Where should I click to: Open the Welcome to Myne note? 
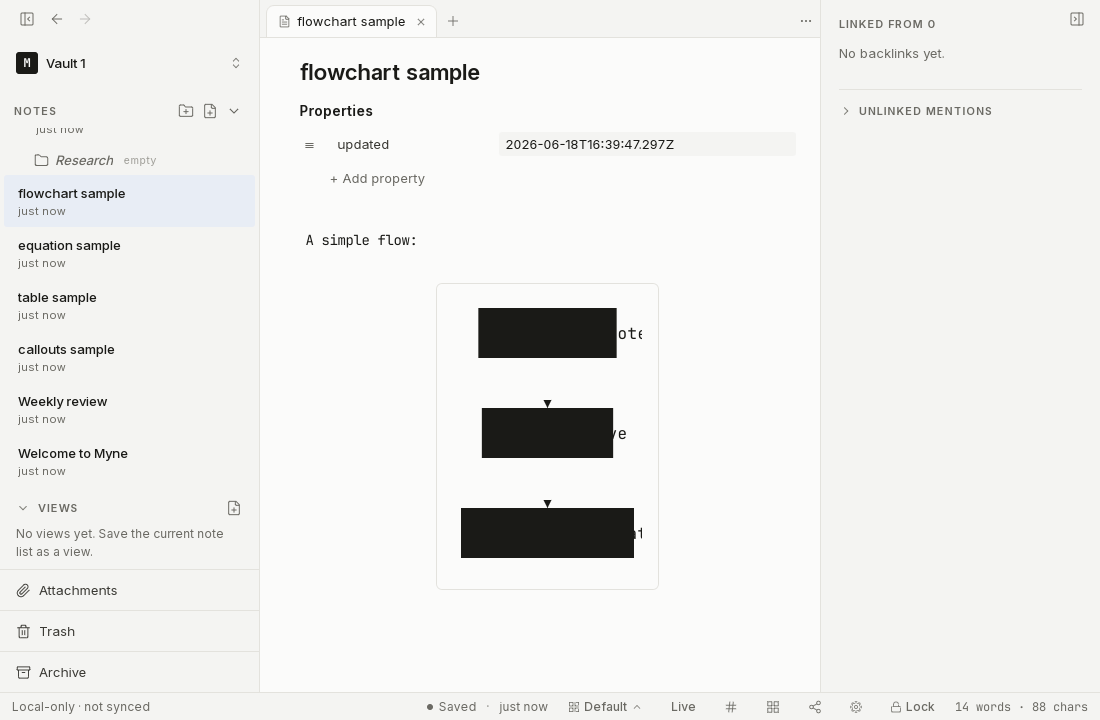click(129, 461)
